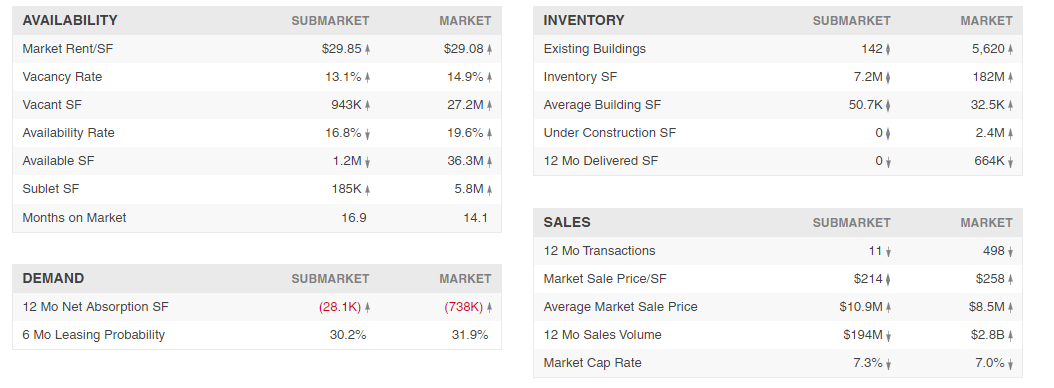The width and height of the screenshot is (1054, 388).
Task: Click the arrow beside red (28.1K) net absorption
Action: pyautogui.click(x=368, y=307)
